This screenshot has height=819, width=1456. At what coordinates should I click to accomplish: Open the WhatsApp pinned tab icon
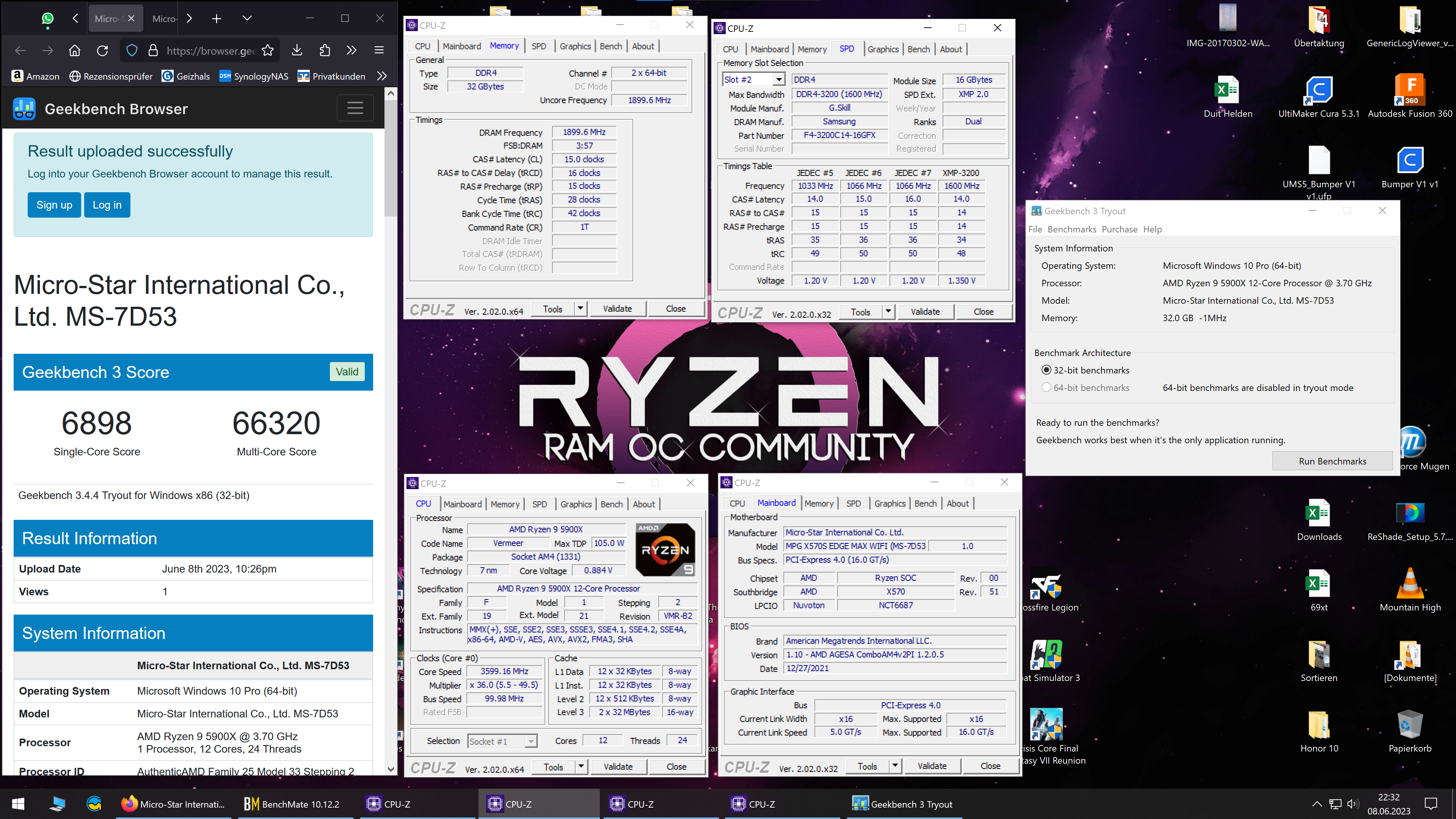click(47, 18)
